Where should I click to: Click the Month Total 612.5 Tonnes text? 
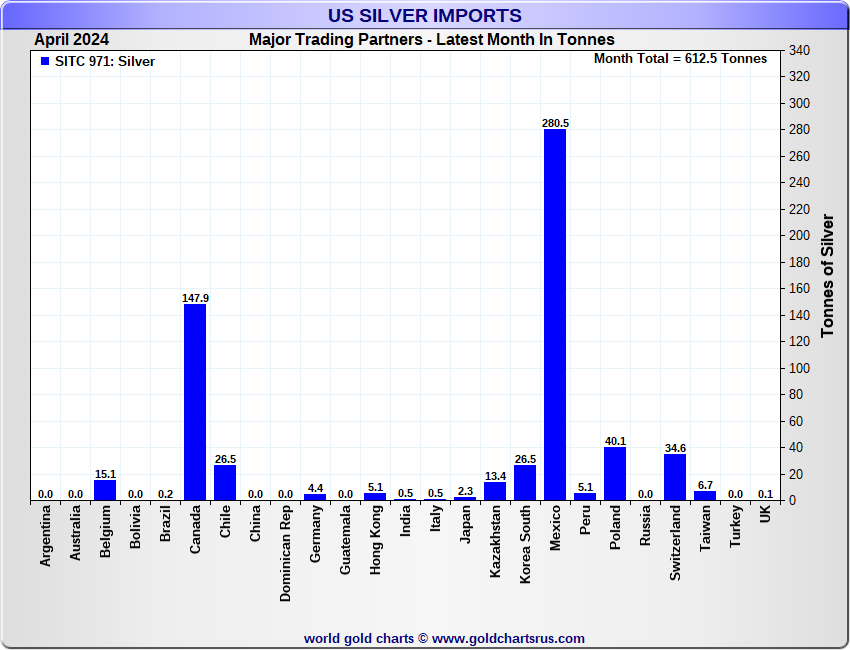pos(680,59)
